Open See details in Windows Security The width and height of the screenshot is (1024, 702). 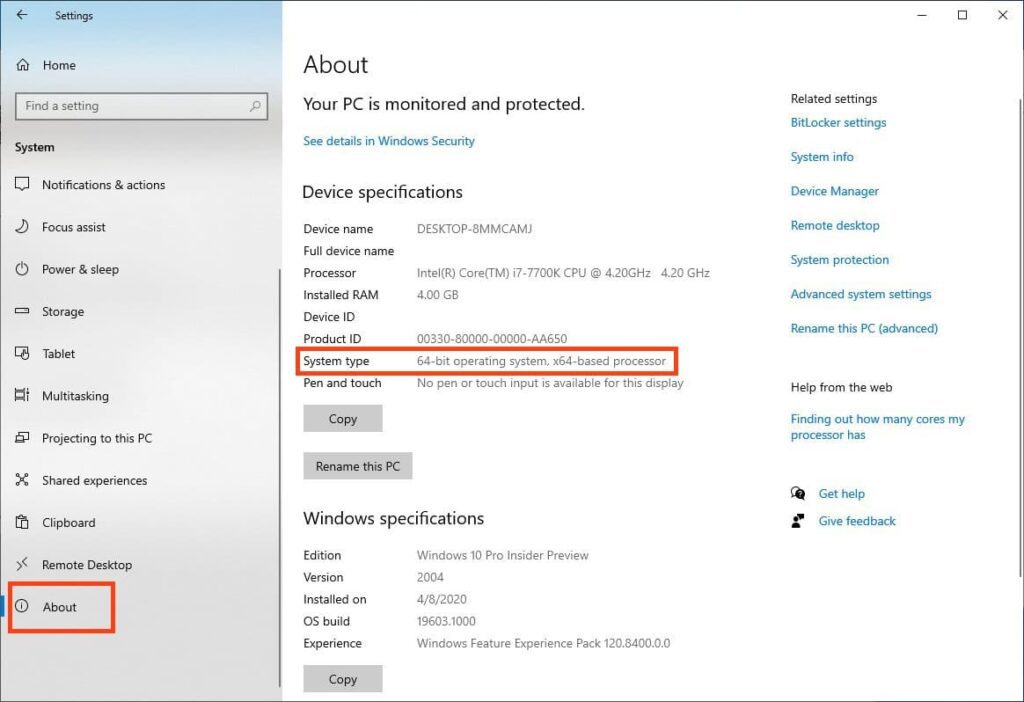click(389, 141)
